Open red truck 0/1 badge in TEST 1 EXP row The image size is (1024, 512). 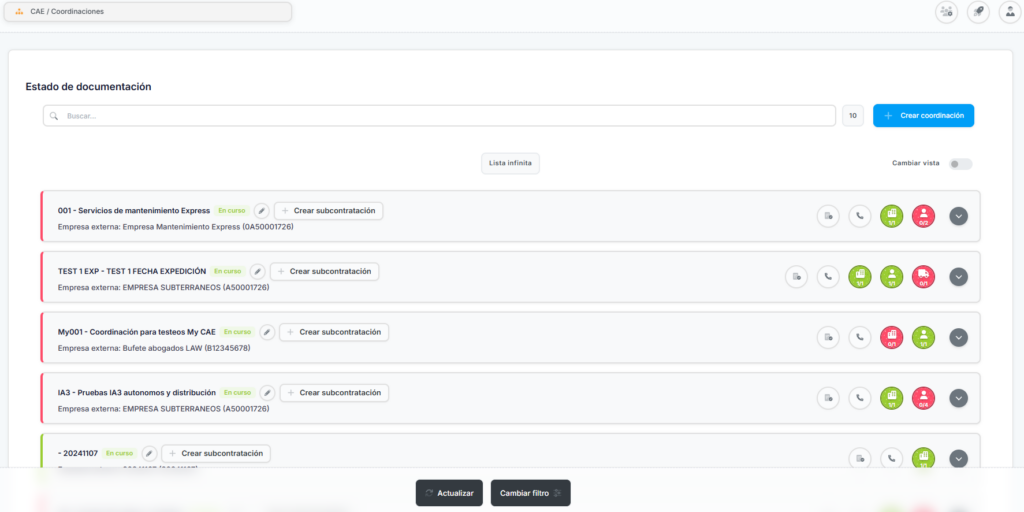click(923, 277)
